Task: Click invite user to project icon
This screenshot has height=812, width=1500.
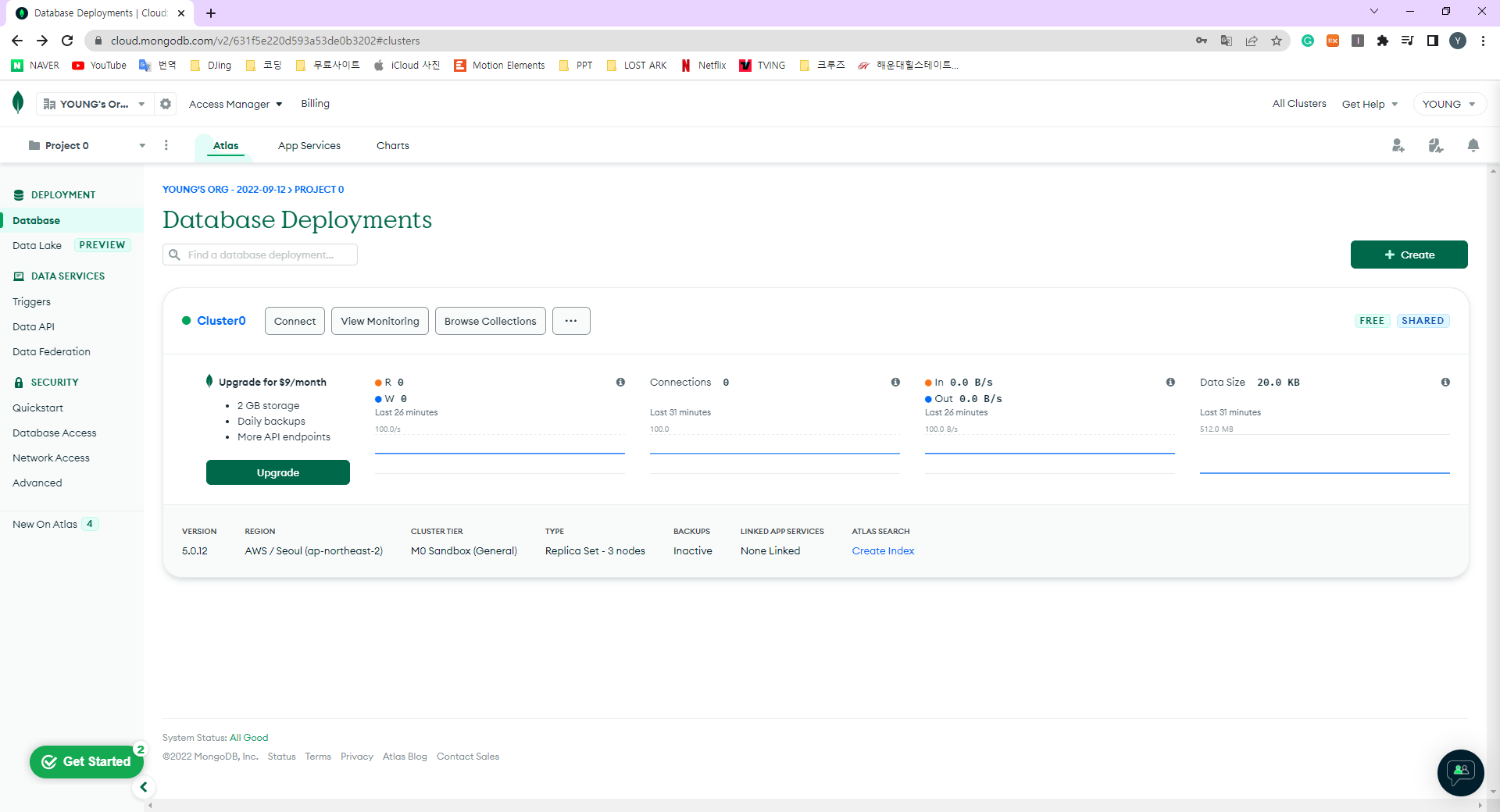Action: [1398, 145]
